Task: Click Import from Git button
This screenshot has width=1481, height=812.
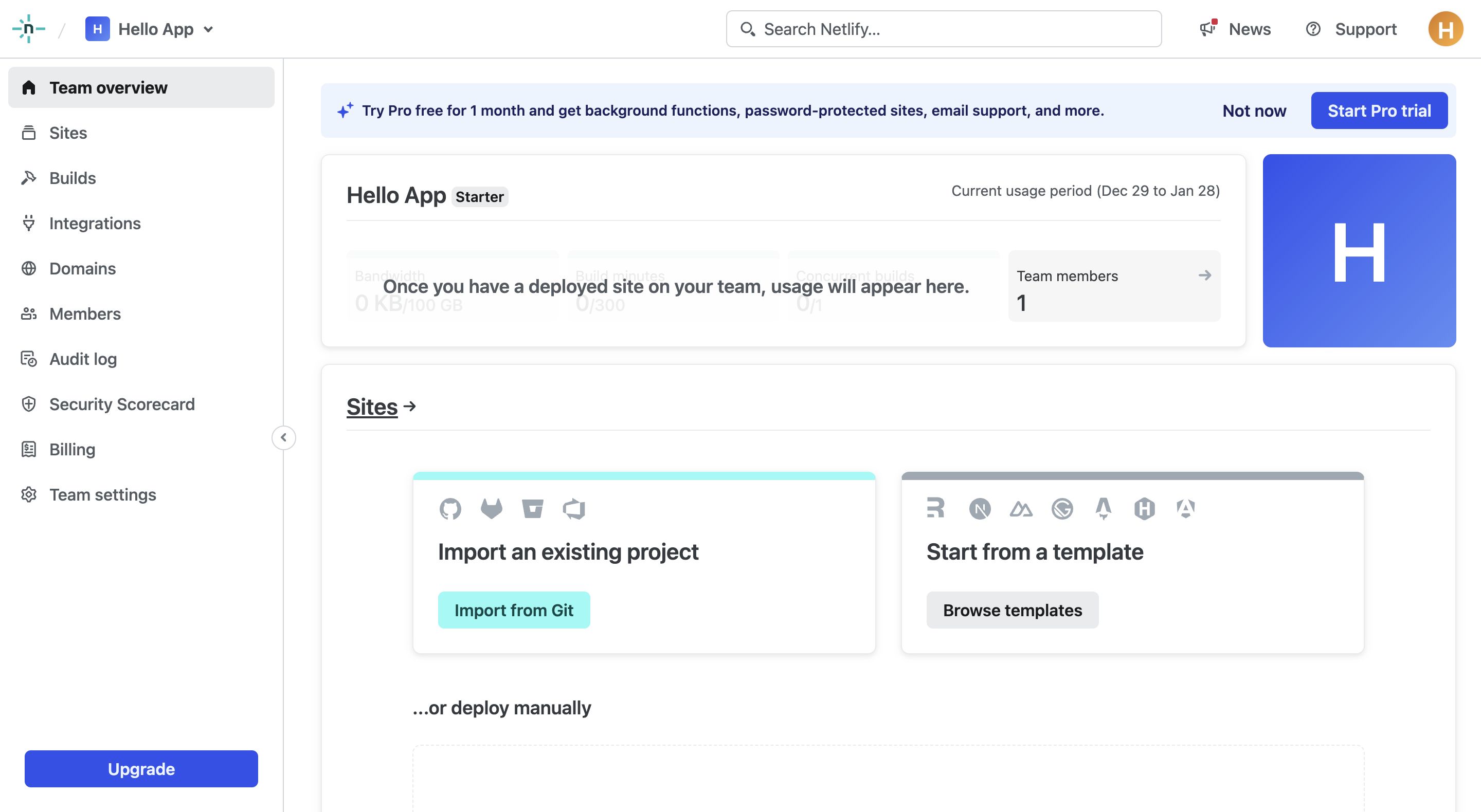Action: [514, 611]
